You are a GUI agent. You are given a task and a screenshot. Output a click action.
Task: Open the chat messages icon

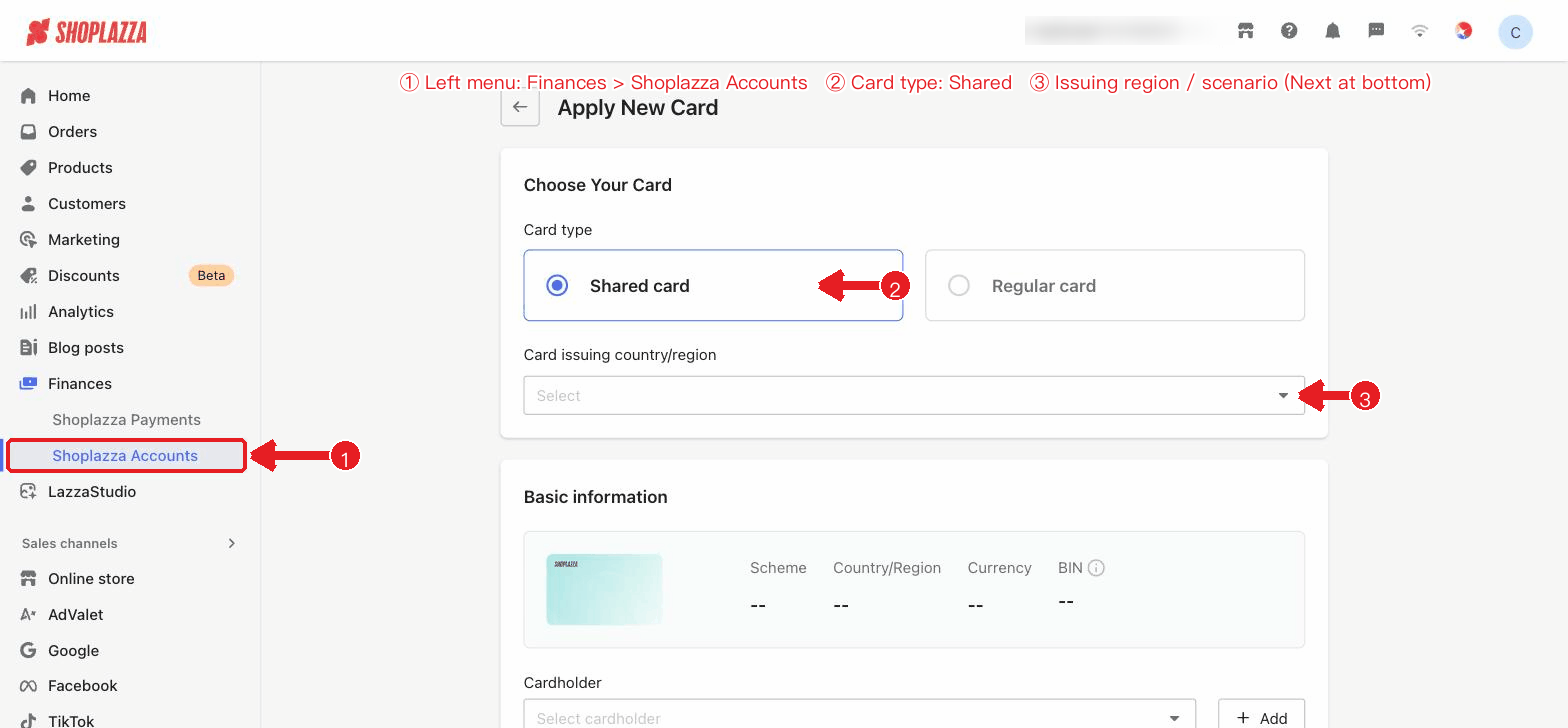click(x=1376, y=31)
